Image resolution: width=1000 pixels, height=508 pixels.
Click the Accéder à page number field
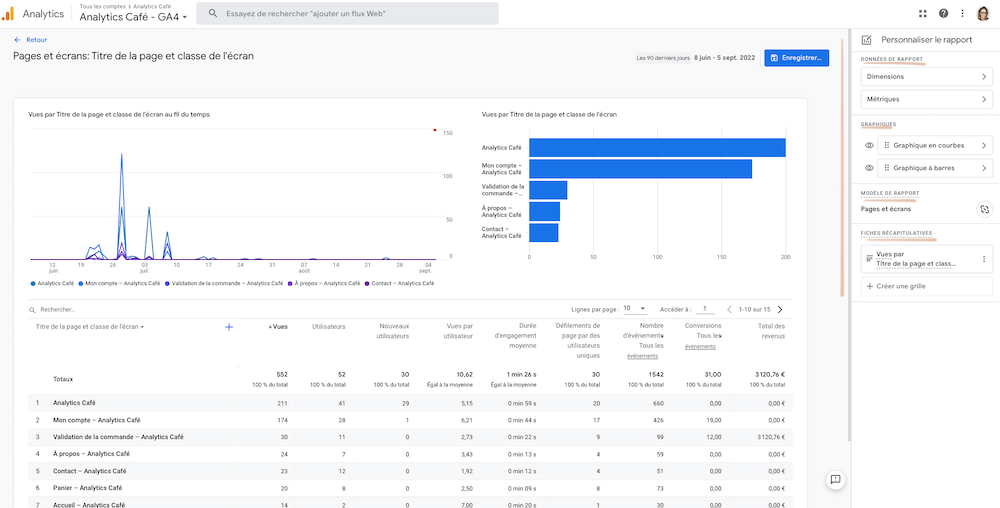(705, 308)
